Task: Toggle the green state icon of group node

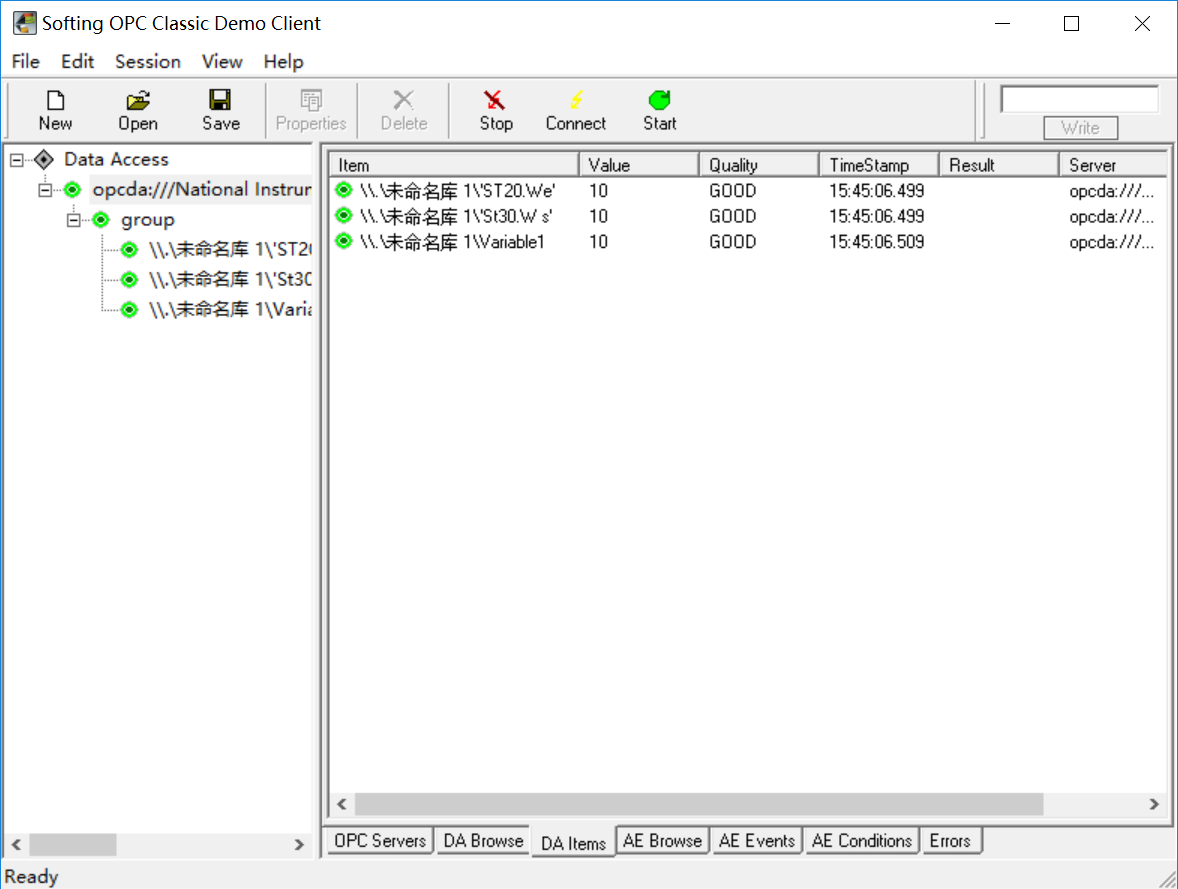Action: pos(101,220)
